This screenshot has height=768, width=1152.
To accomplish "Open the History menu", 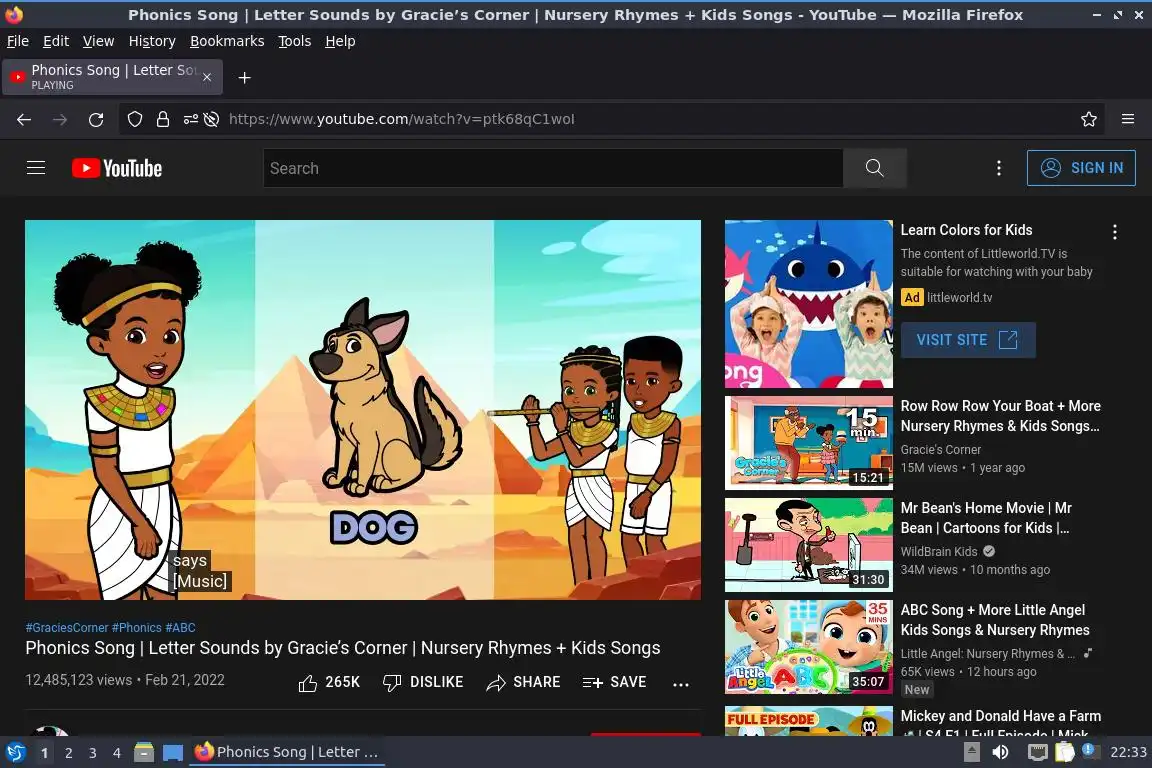I will (152, 41).
